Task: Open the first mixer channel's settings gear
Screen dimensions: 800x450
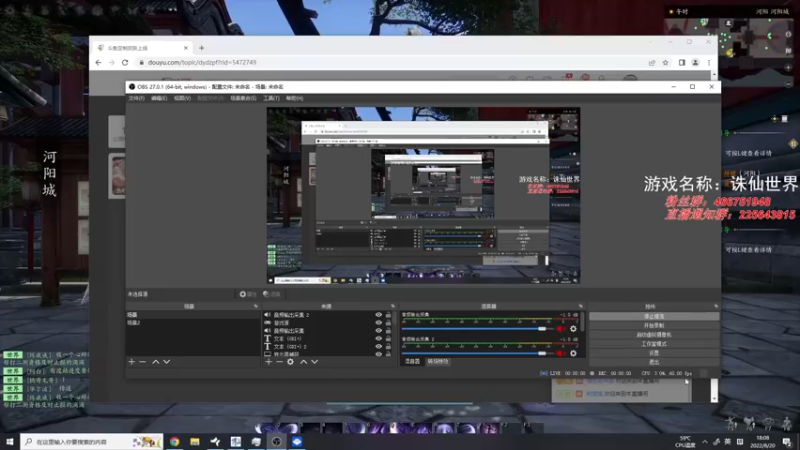Action: 573,329
